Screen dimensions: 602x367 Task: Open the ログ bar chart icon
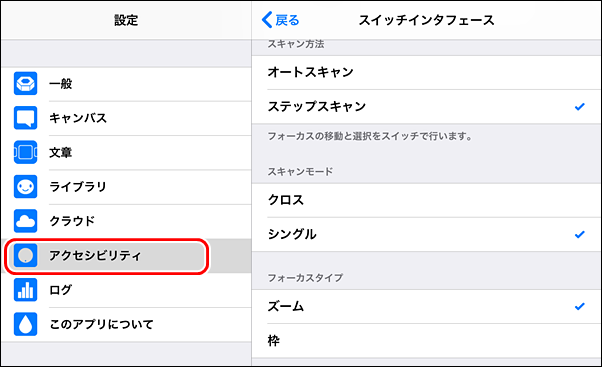(x=25, y=290)
